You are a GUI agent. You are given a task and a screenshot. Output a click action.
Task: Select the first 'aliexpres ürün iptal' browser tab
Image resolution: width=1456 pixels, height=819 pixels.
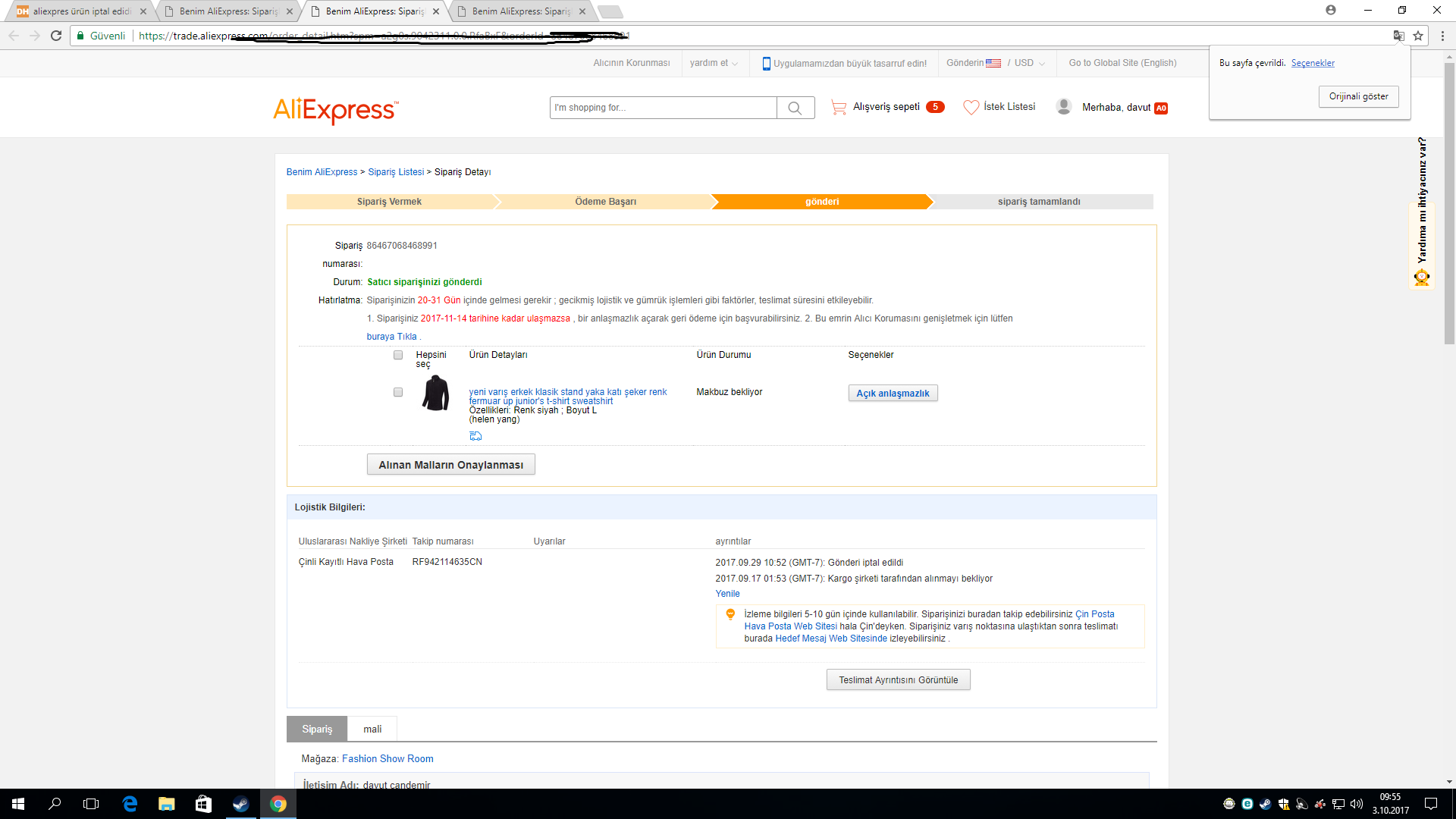coord(81,11)
